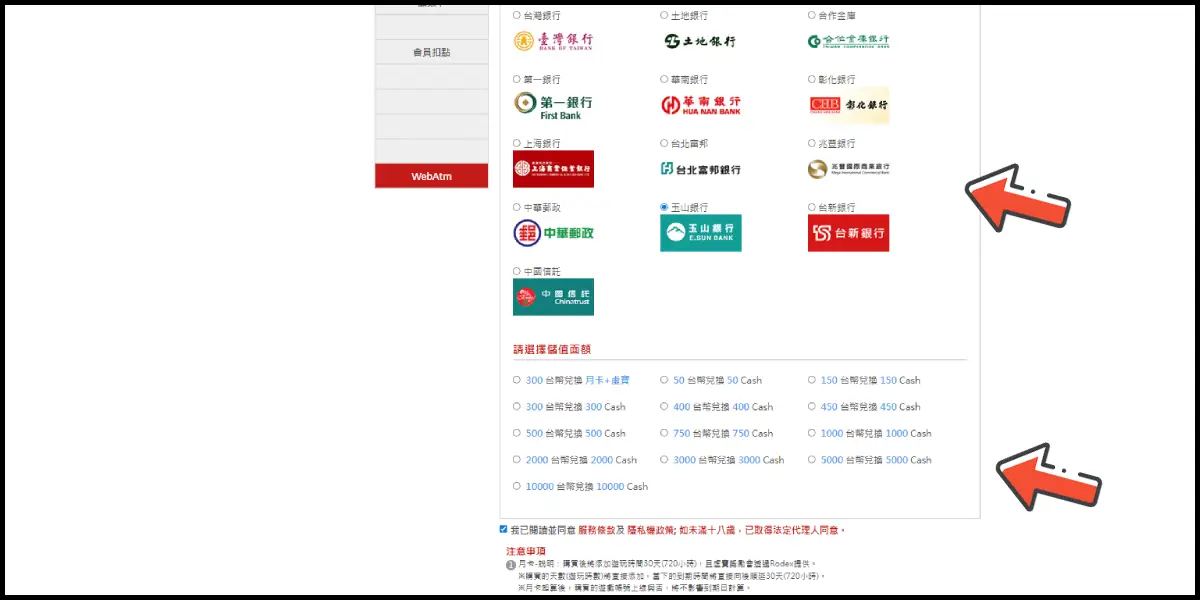Select the 玉山銀行 radio button
The height and width of the screenshot is (600, 1200).
(x=665, y=207)
